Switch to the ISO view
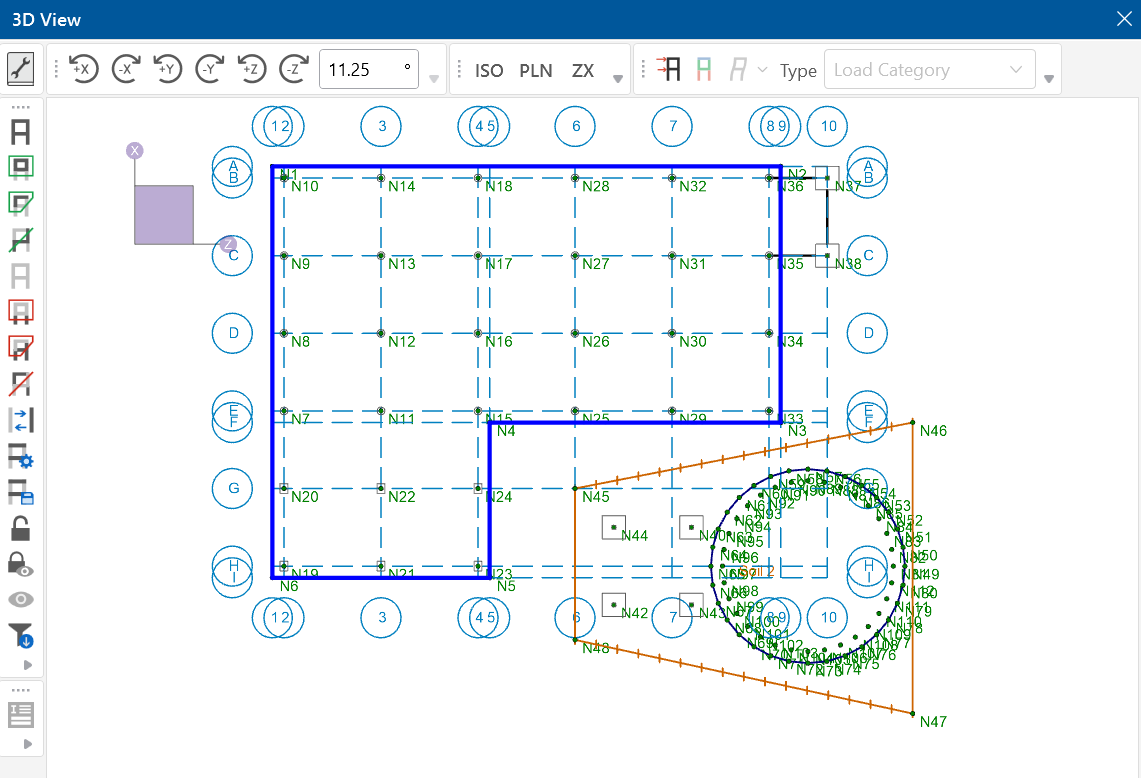 click(x=489, y=70)
